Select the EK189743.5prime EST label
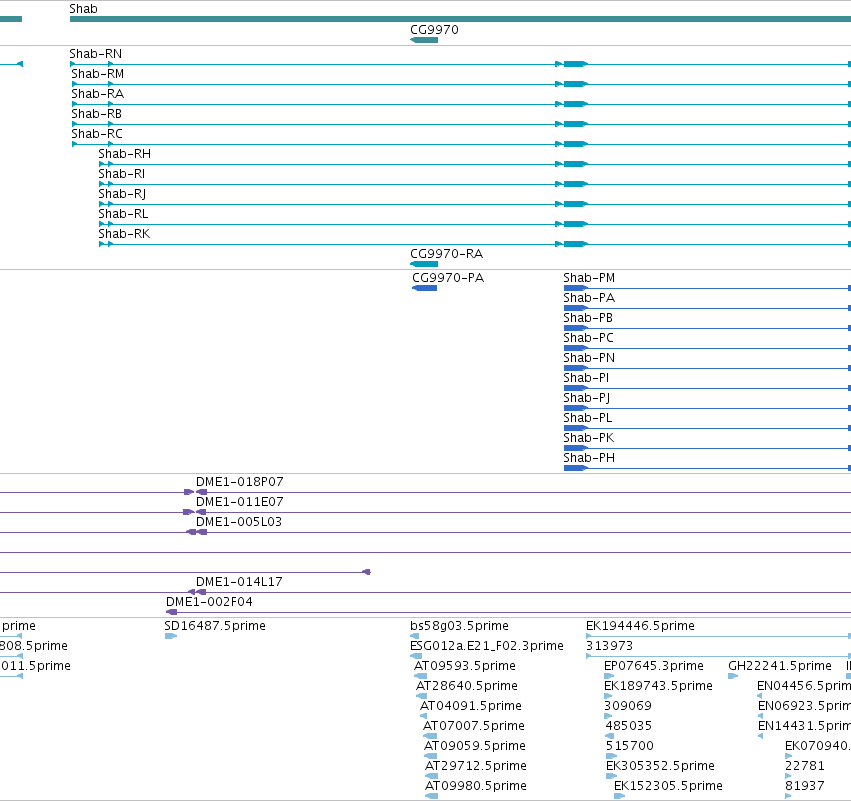Viewport: 851px width, 801px height. tap(658, 686)
